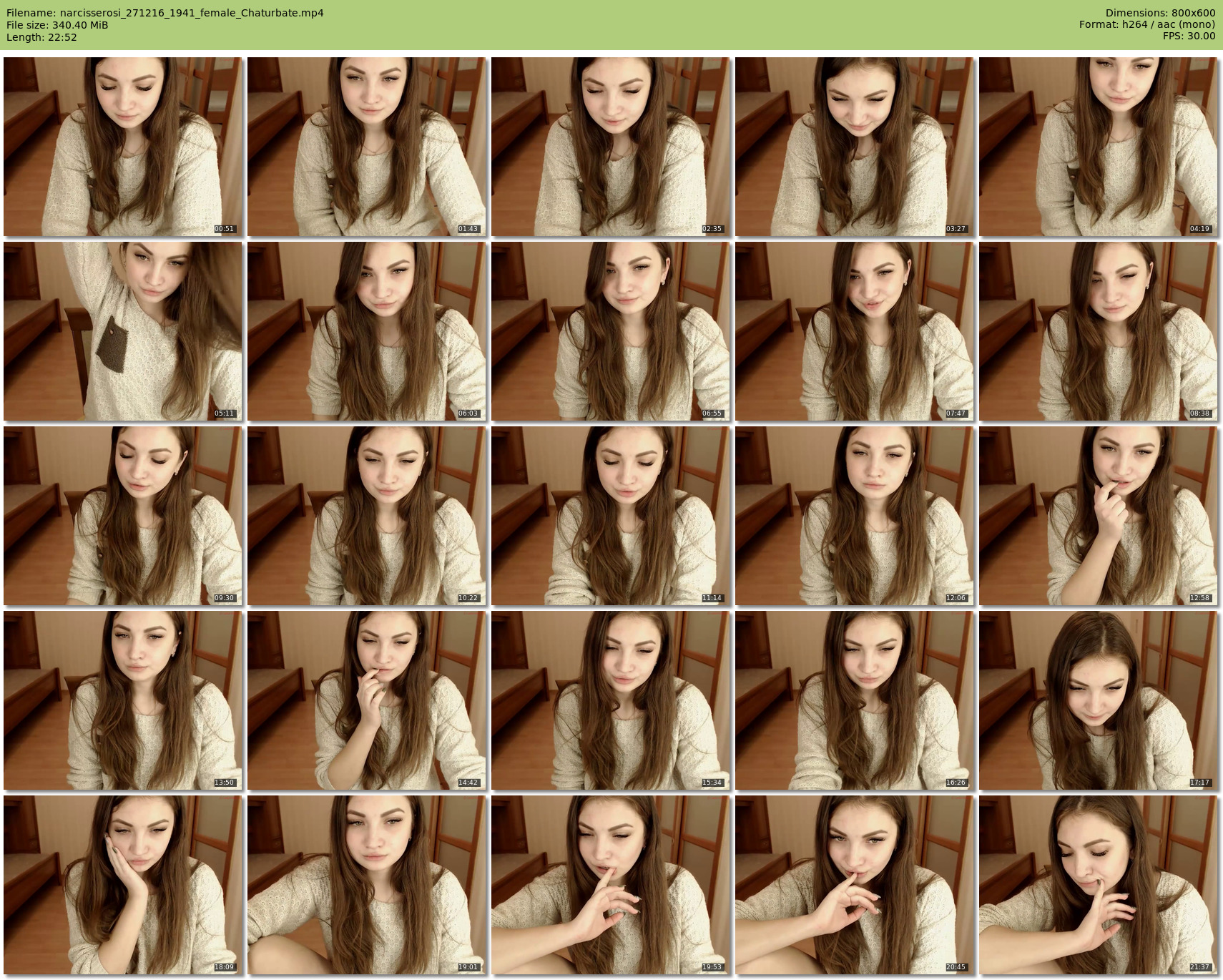Image resolution: width=1223 pixels, height=980 pixels.
Task: Click the thumbnail stamped 05:11
Action: (x=123, y=331)
